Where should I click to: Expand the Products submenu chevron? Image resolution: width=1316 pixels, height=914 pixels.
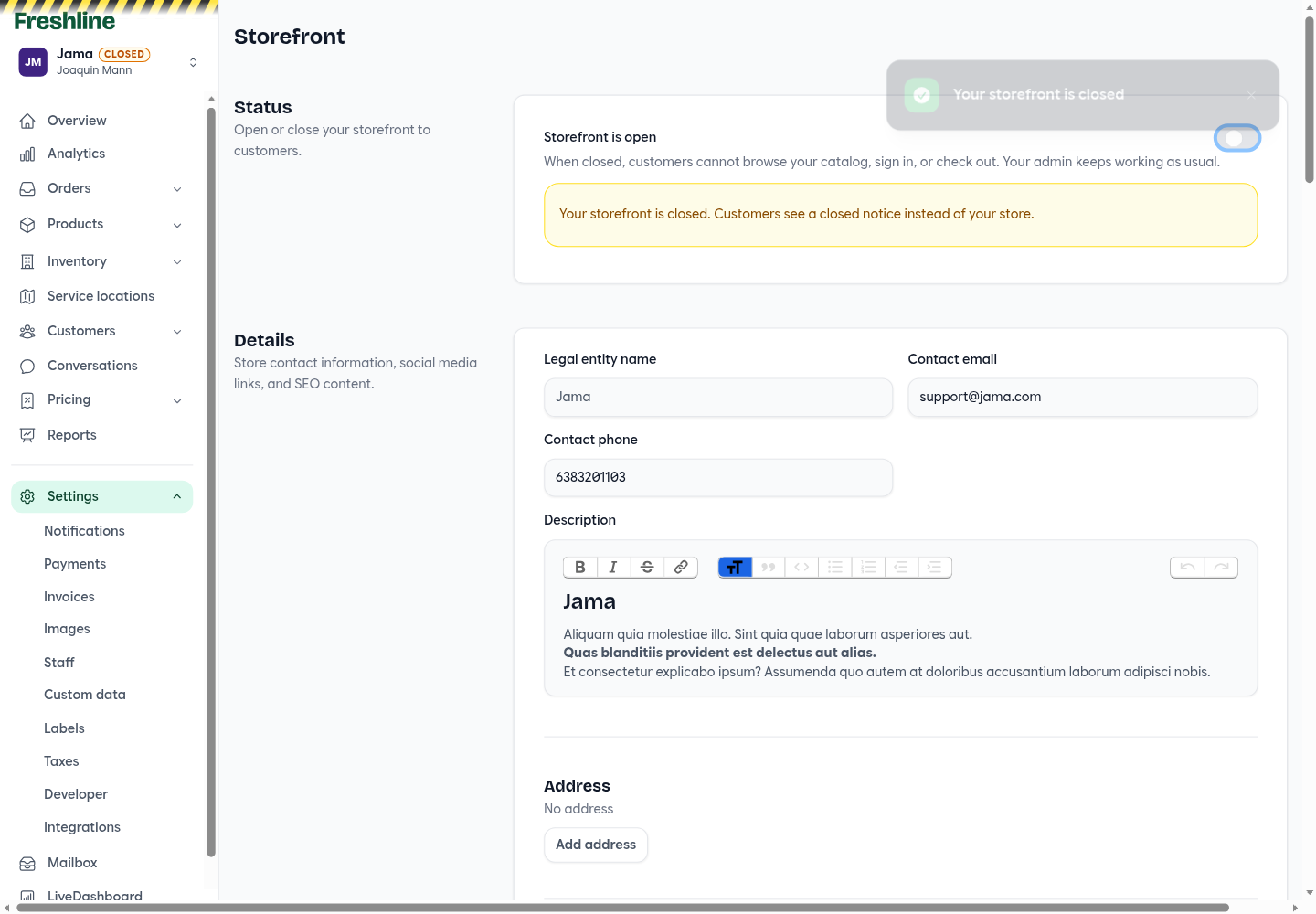(177, 225)
